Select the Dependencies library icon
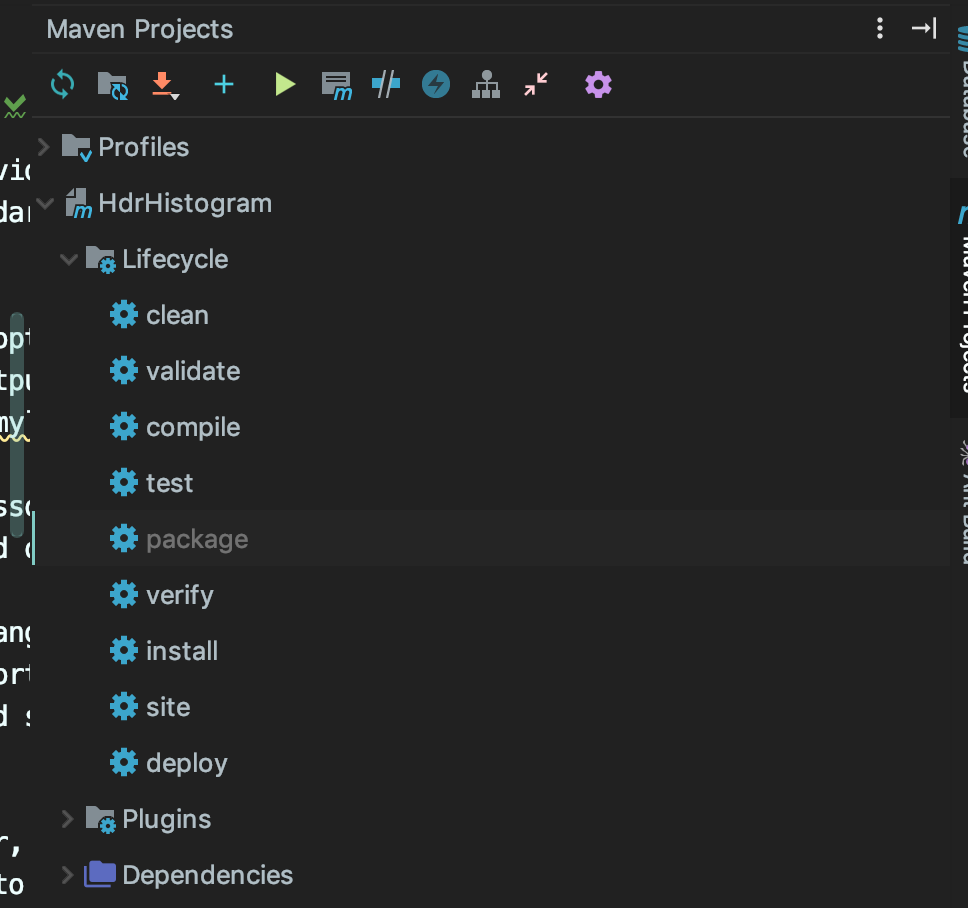This screenshot has height=908, width=968. click(x=100, y=875)
